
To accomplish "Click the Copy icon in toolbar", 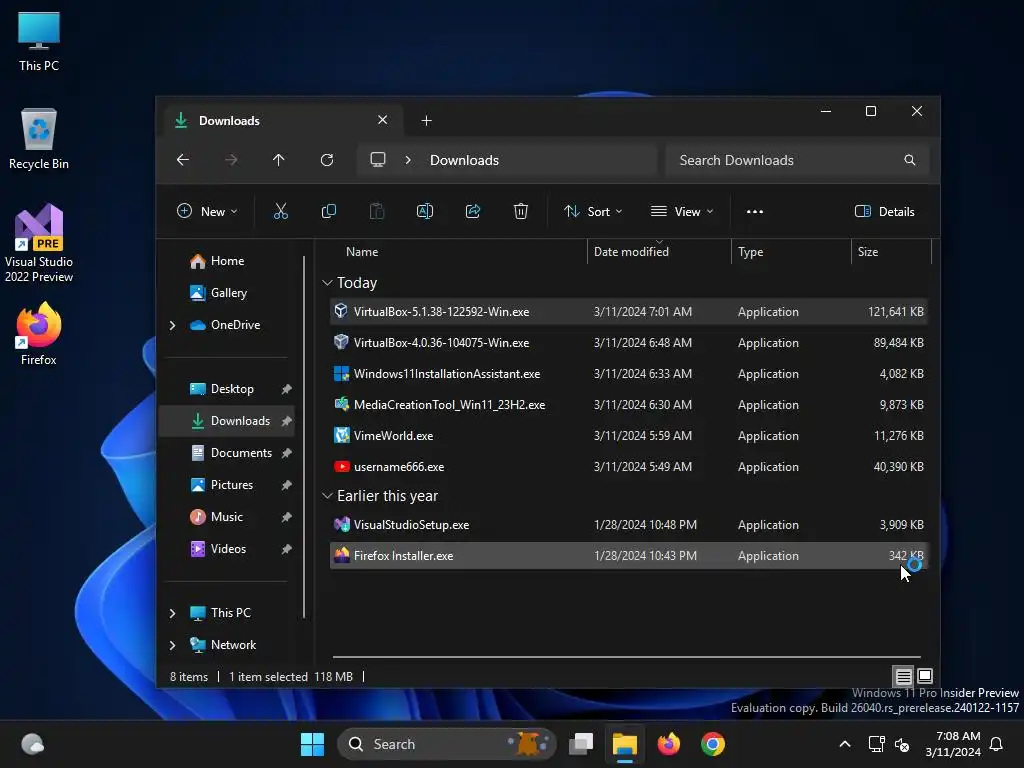I will pos(328,211).
